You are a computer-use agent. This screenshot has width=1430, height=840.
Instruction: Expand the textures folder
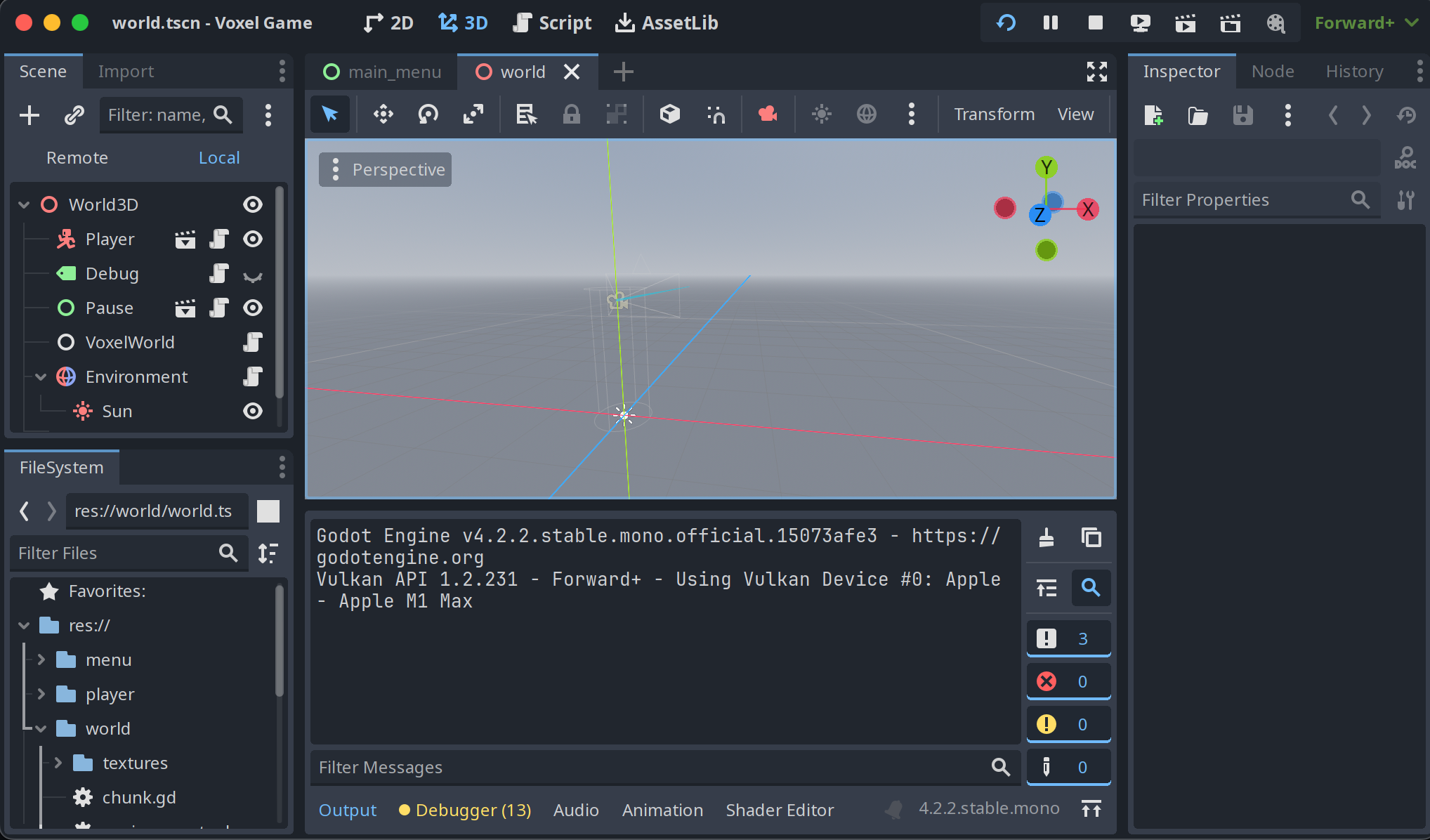click(58, 763)
